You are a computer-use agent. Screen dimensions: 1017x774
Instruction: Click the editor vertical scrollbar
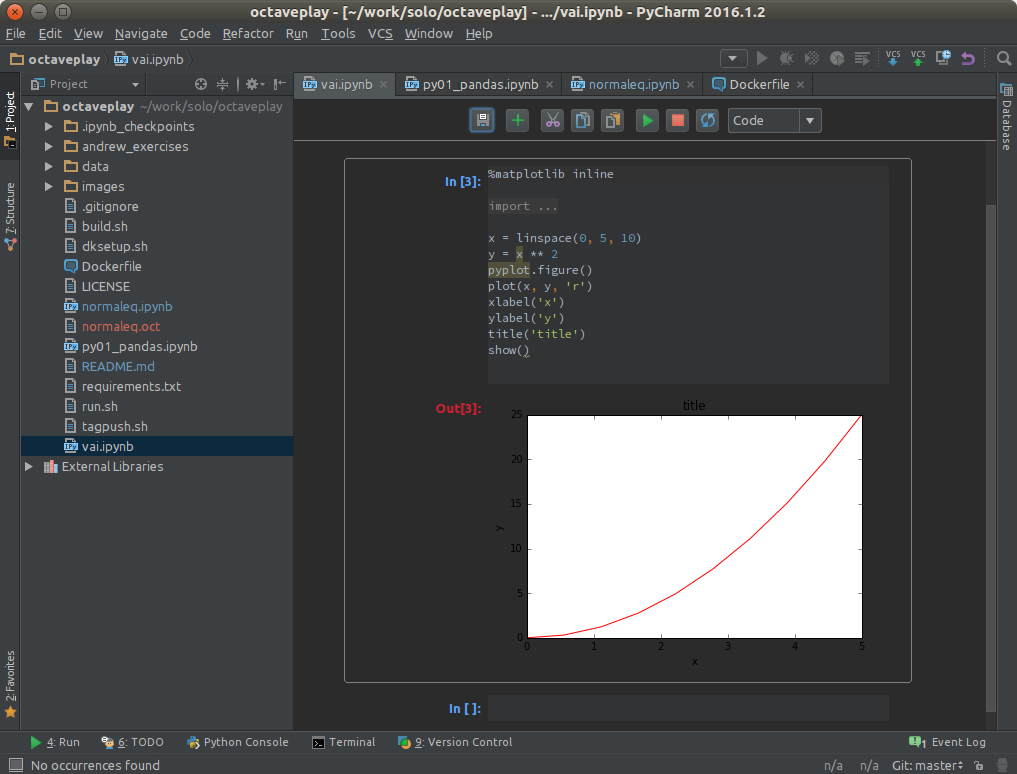coord(990,458)
